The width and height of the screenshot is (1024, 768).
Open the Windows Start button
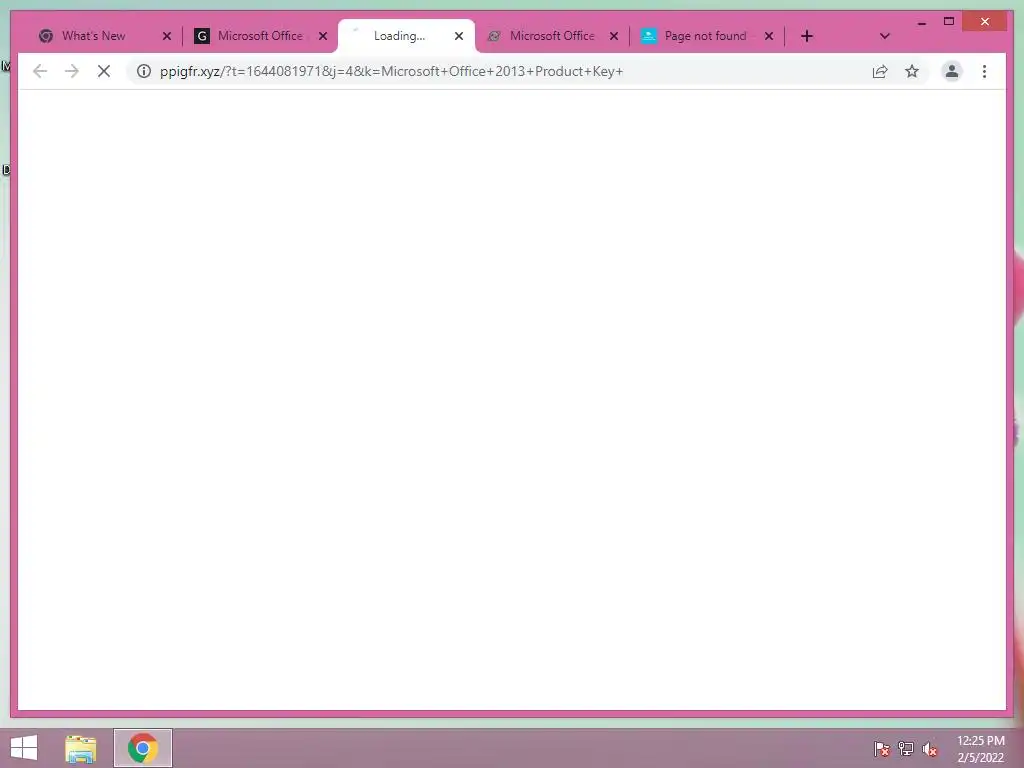point(24,748)
